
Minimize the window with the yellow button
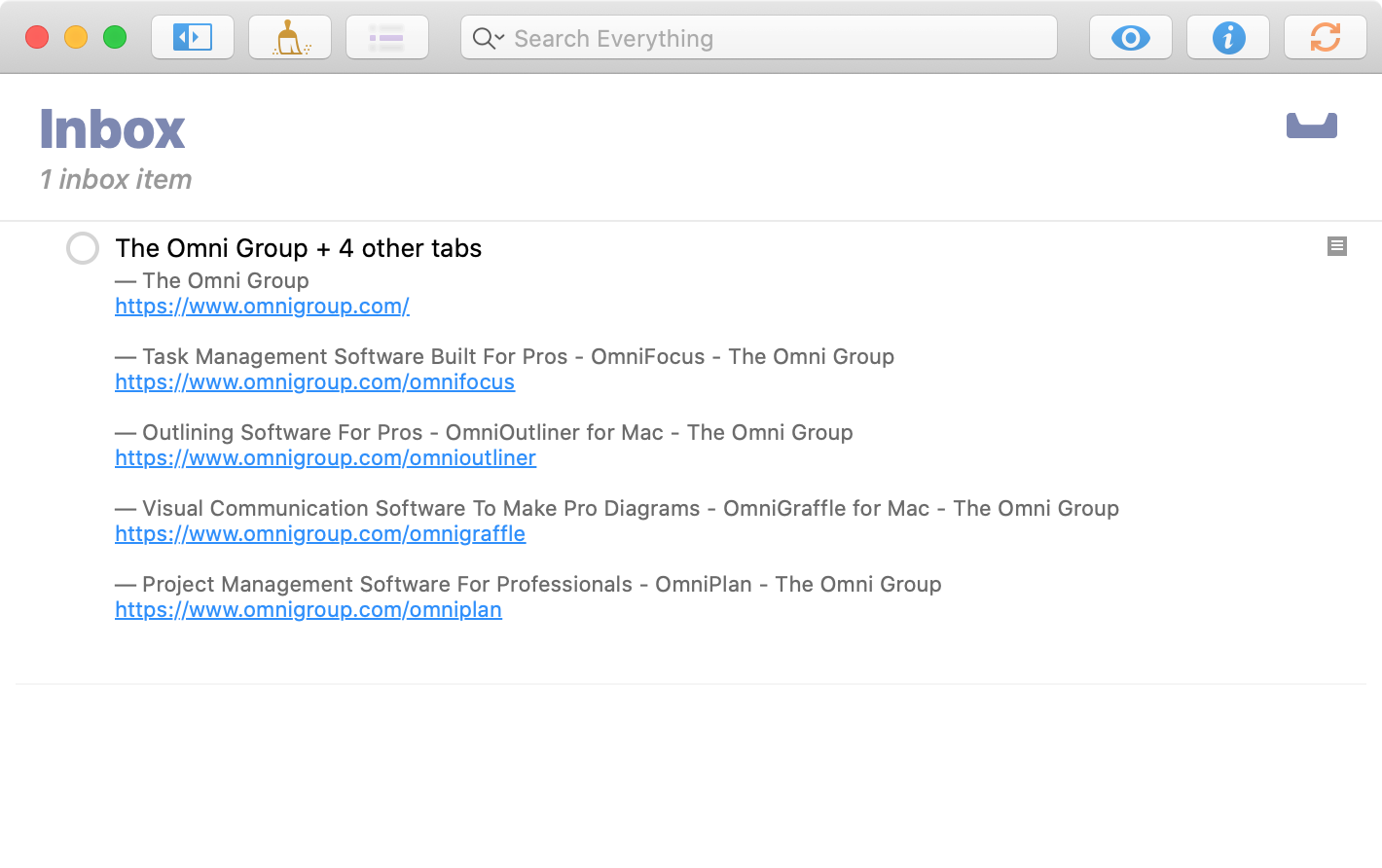[76, 37]
